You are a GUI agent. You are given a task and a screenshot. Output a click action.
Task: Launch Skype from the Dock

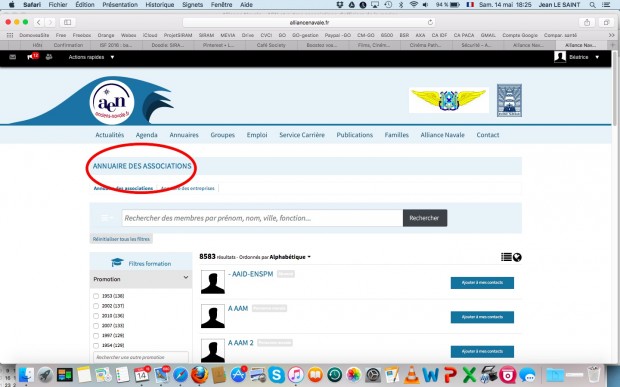(x=276, y=374)
